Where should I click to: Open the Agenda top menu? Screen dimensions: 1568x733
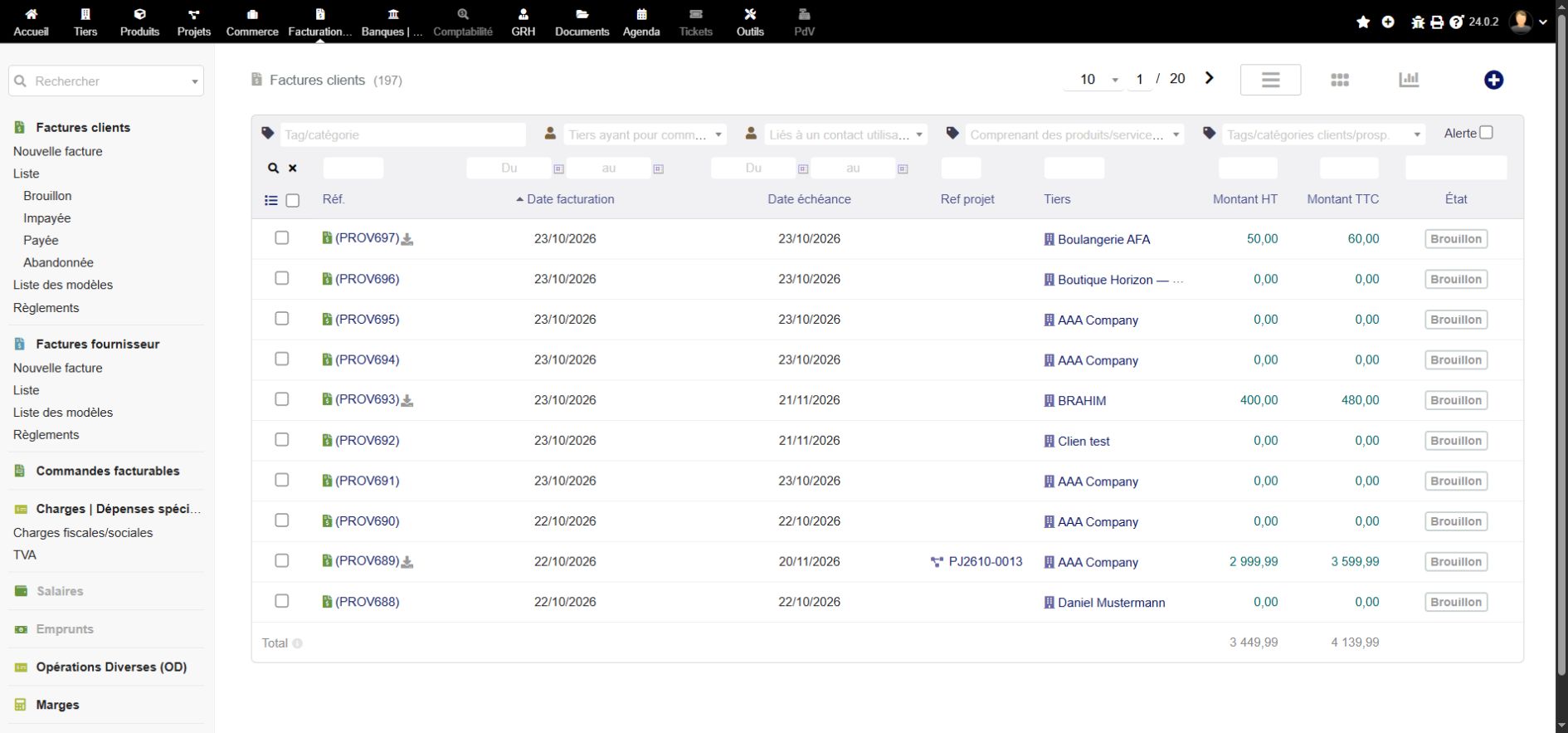click(641, 22)
